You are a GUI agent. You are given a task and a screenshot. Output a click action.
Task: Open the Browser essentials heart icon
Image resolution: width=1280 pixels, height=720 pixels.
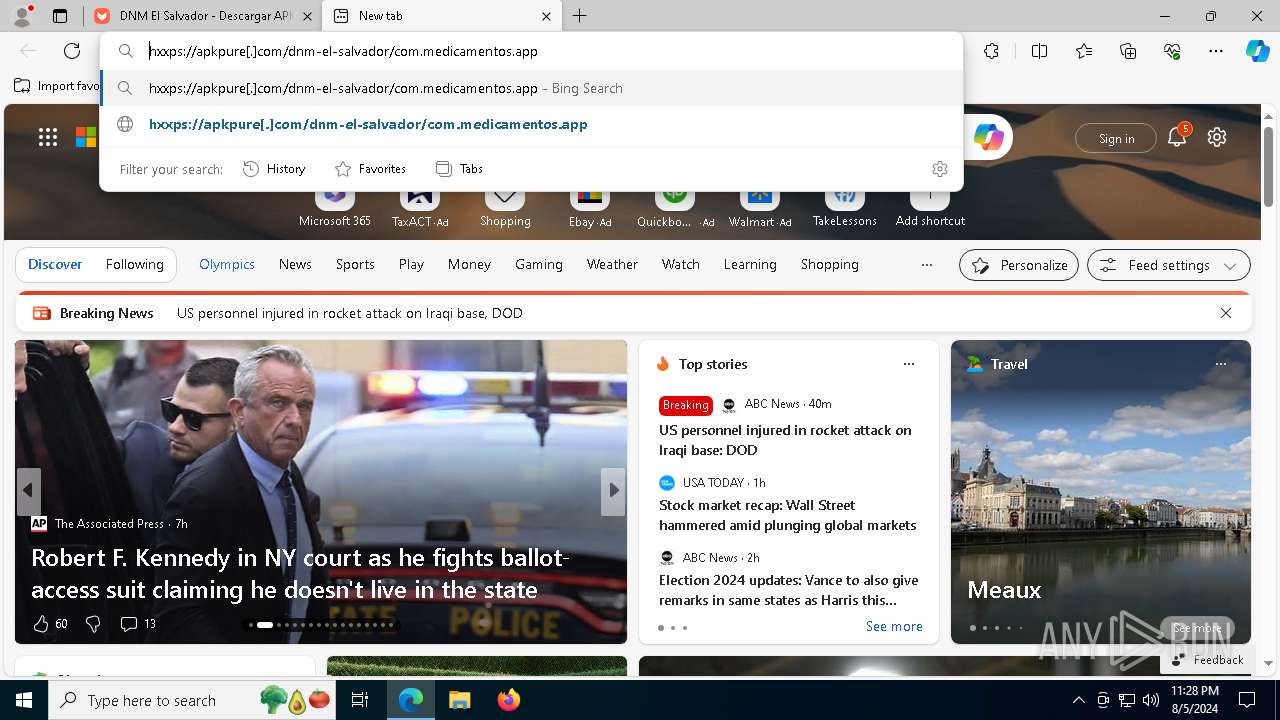click(x=1172, y=51)
